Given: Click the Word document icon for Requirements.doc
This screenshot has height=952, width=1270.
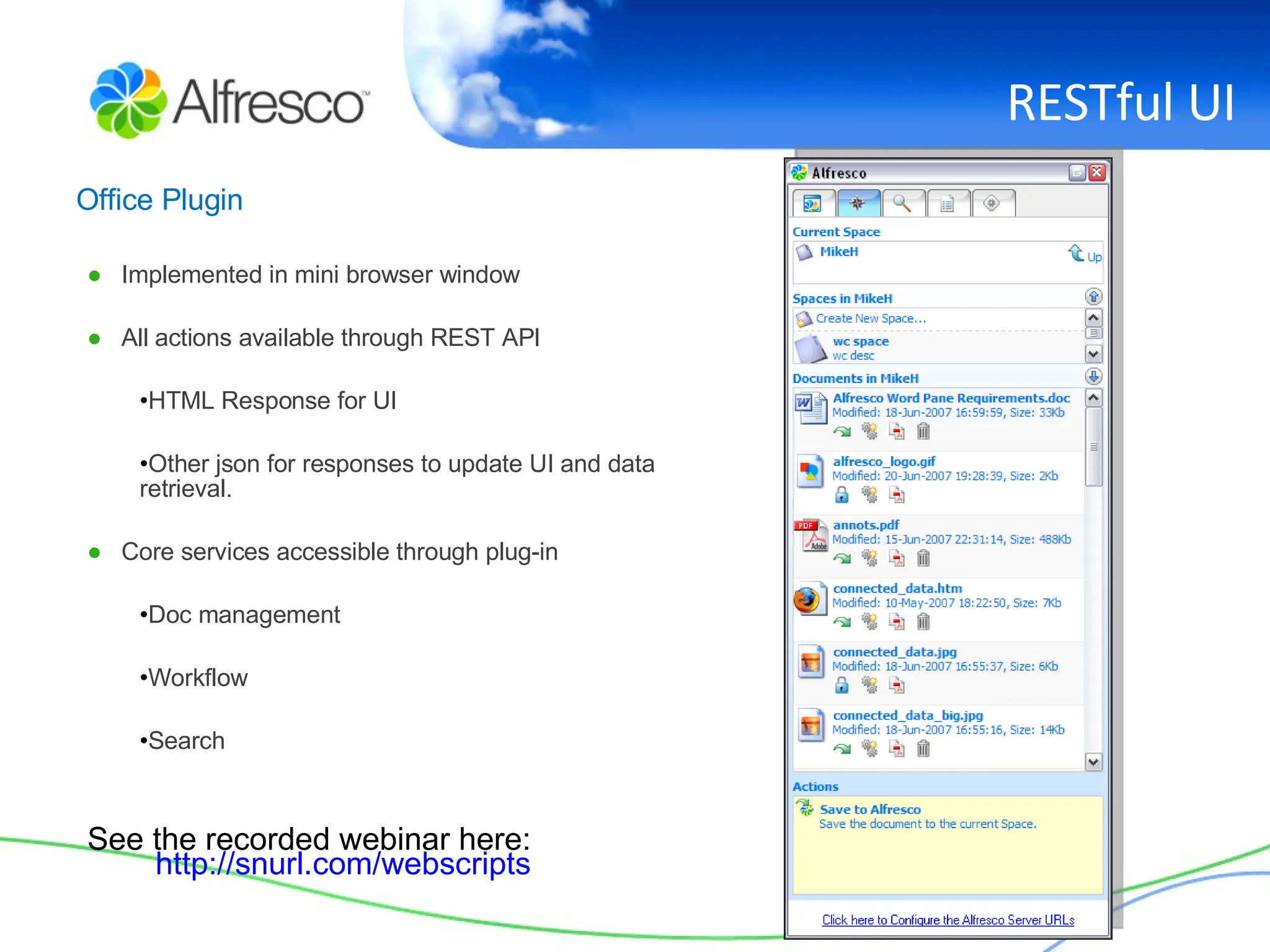Looking at the screenshot, I should click(810, 408).
